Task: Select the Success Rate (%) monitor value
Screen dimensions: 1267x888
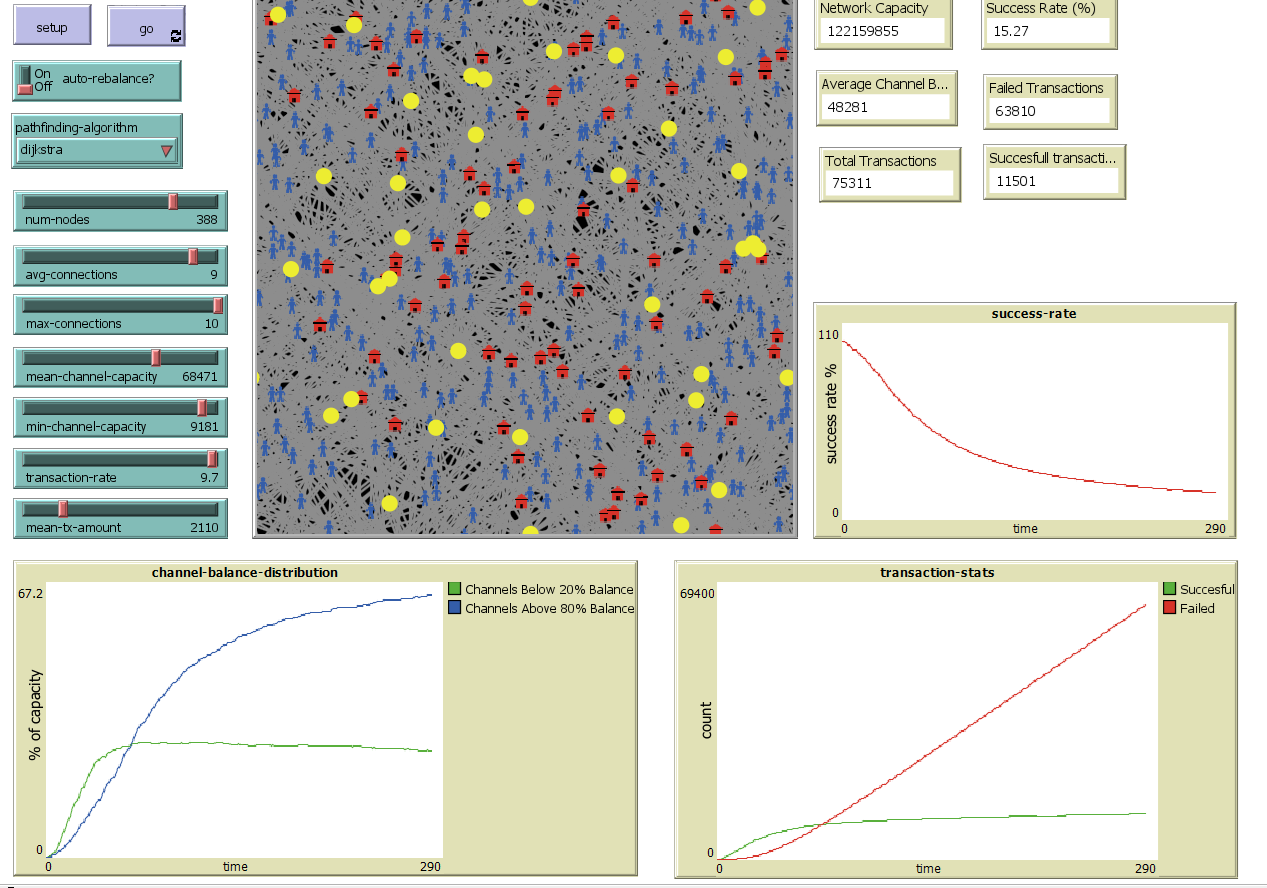Action: tap(1047, 31)
